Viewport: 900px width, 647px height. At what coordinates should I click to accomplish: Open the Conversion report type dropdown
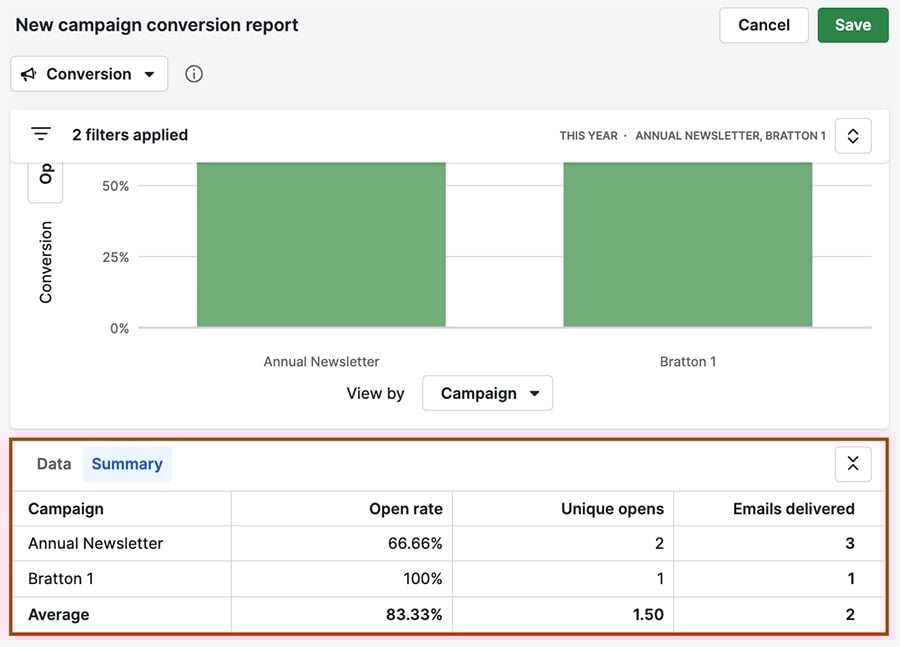(88, 73)
